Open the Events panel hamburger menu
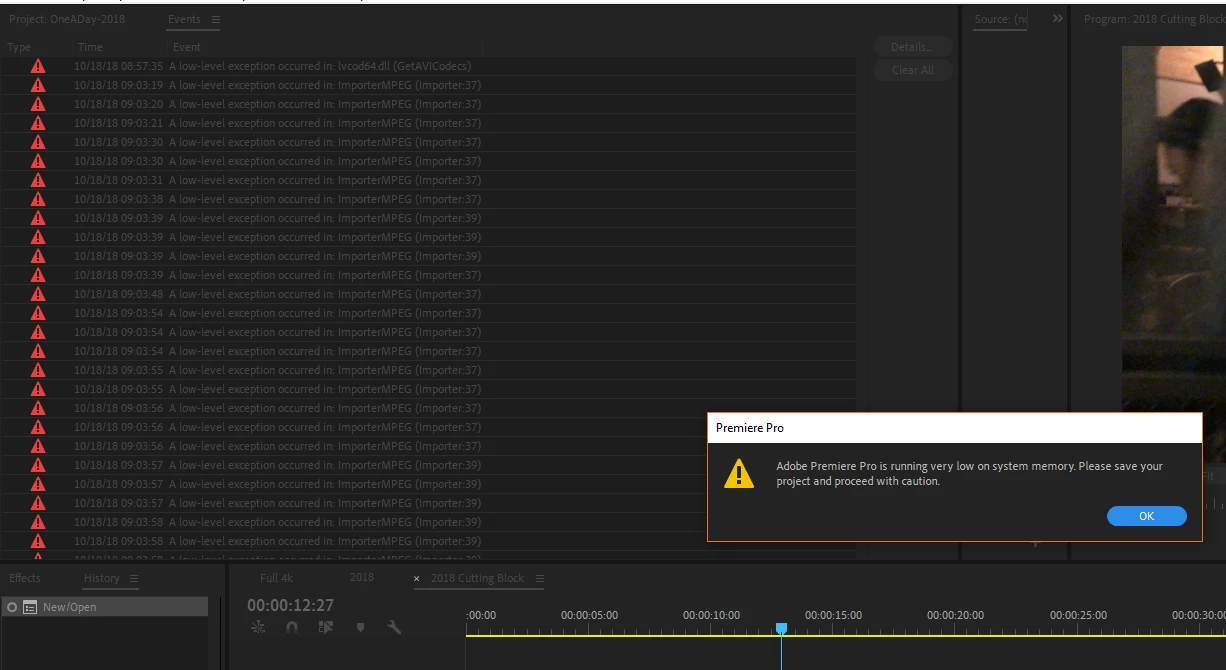The width and height of the screenshot is (1226, 670). coord(216,19)
